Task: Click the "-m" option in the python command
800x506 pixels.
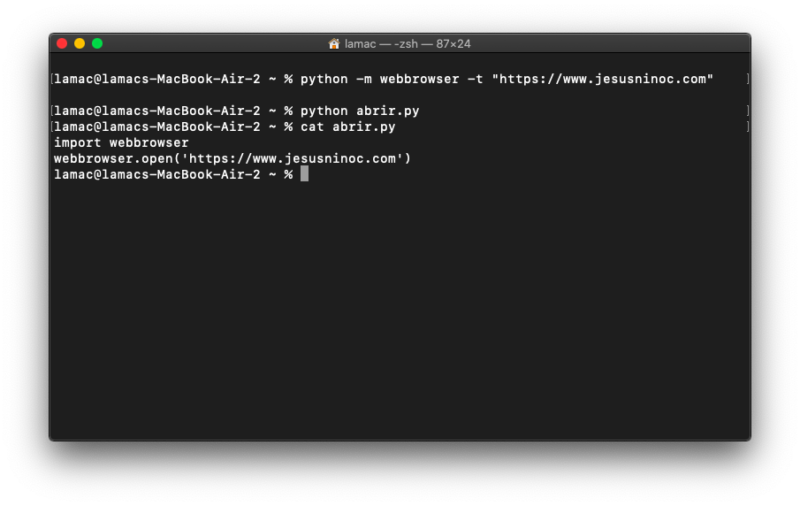Action: pyautogui.click(x=364, y=79)
